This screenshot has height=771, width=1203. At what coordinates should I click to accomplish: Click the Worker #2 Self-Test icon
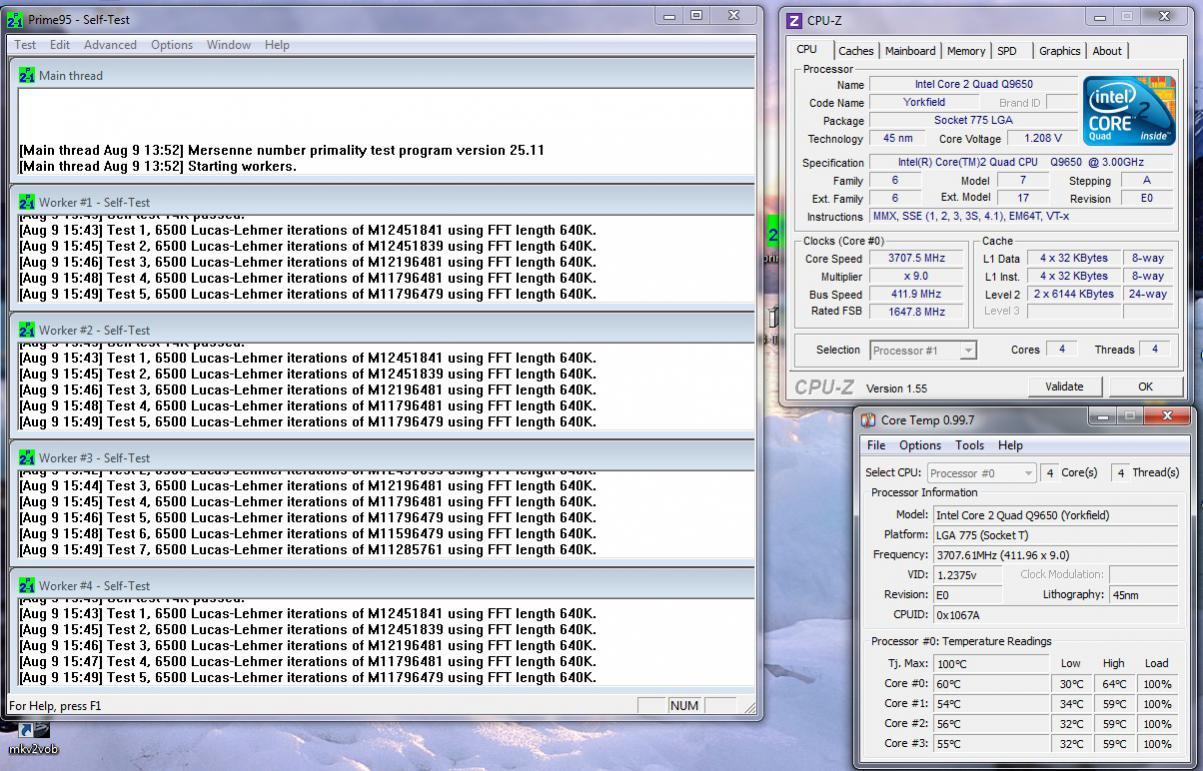(27, 330)
